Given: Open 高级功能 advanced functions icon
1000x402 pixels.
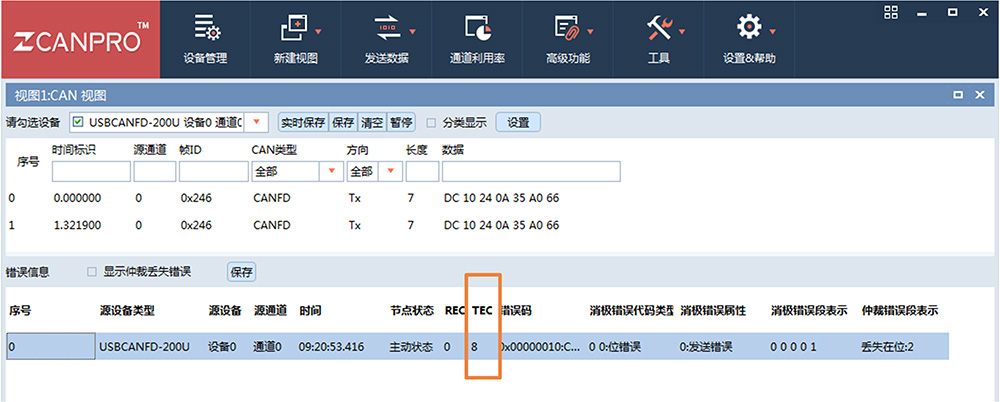Looking at the screenshot, I should click(x=567, y=28).
